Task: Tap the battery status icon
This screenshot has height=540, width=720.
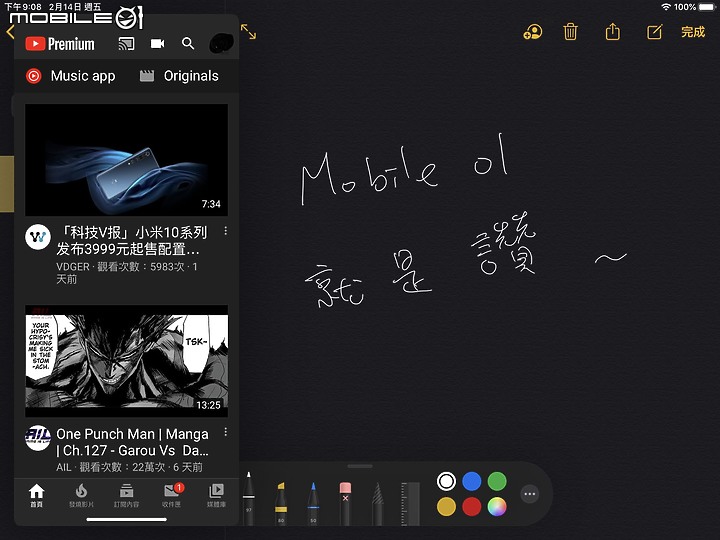Action: (708, 7)
